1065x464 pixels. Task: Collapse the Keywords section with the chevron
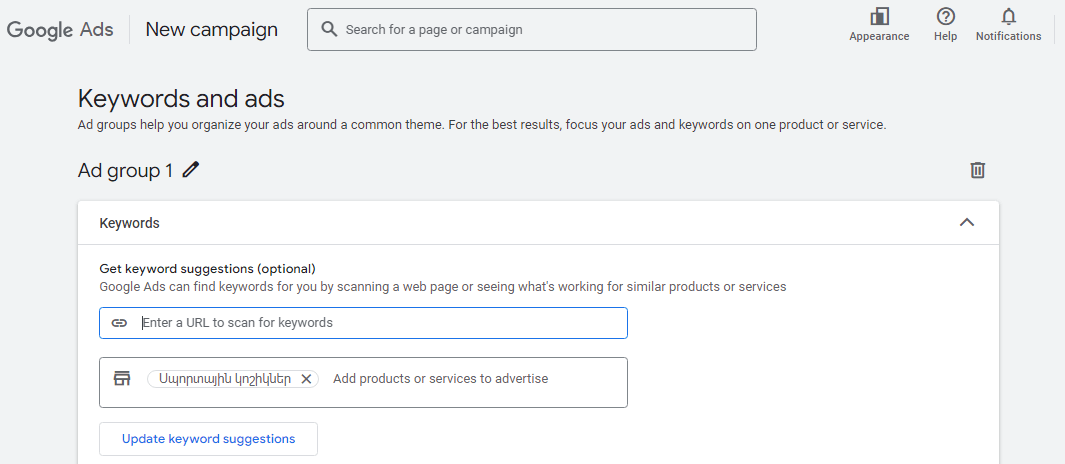[x=967, y=223]
